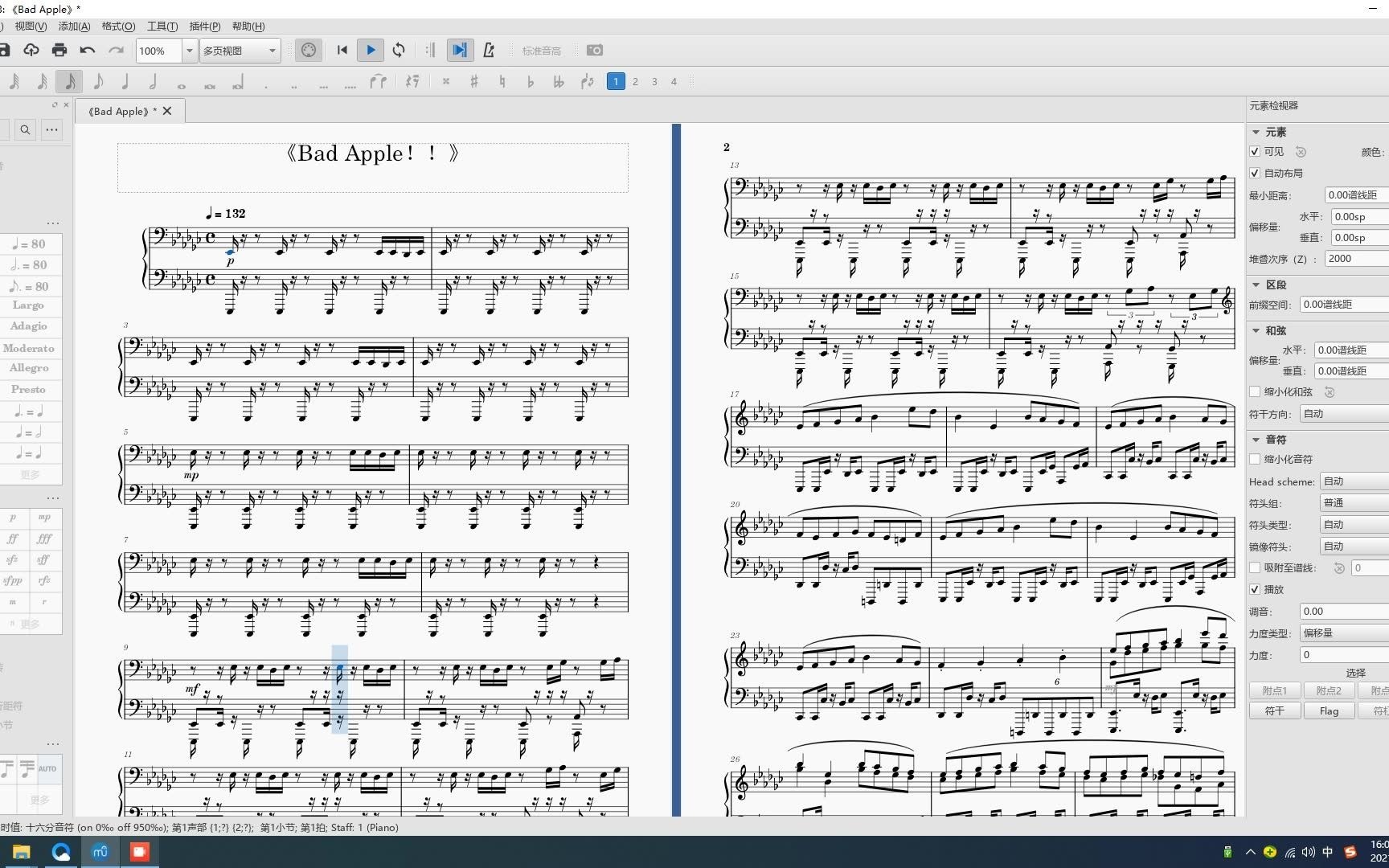
Task: Open Head scheme dropdown
Action: [x=1354, y=481]
